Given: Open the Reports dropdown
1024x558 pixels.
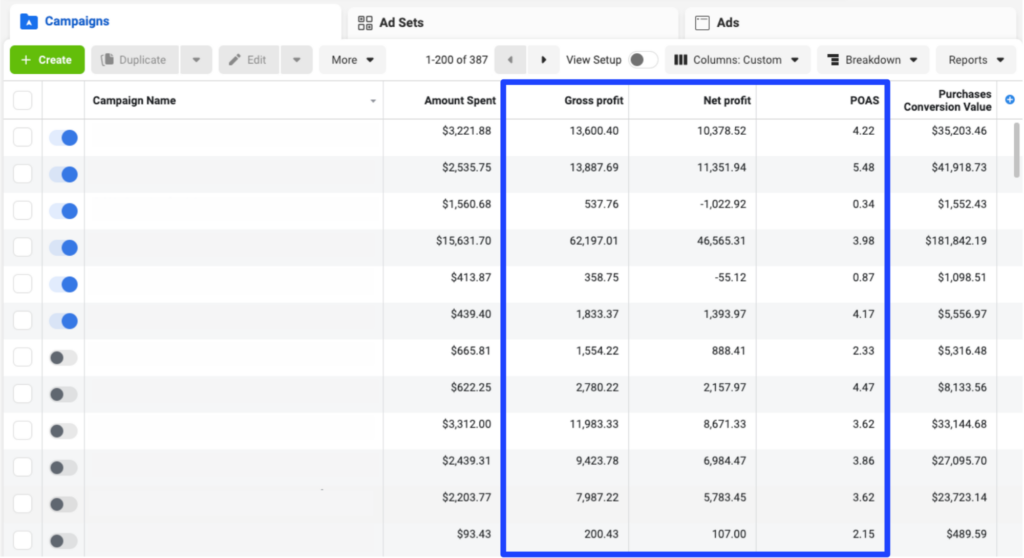Looking at the screenshot, I should point(976,59).
